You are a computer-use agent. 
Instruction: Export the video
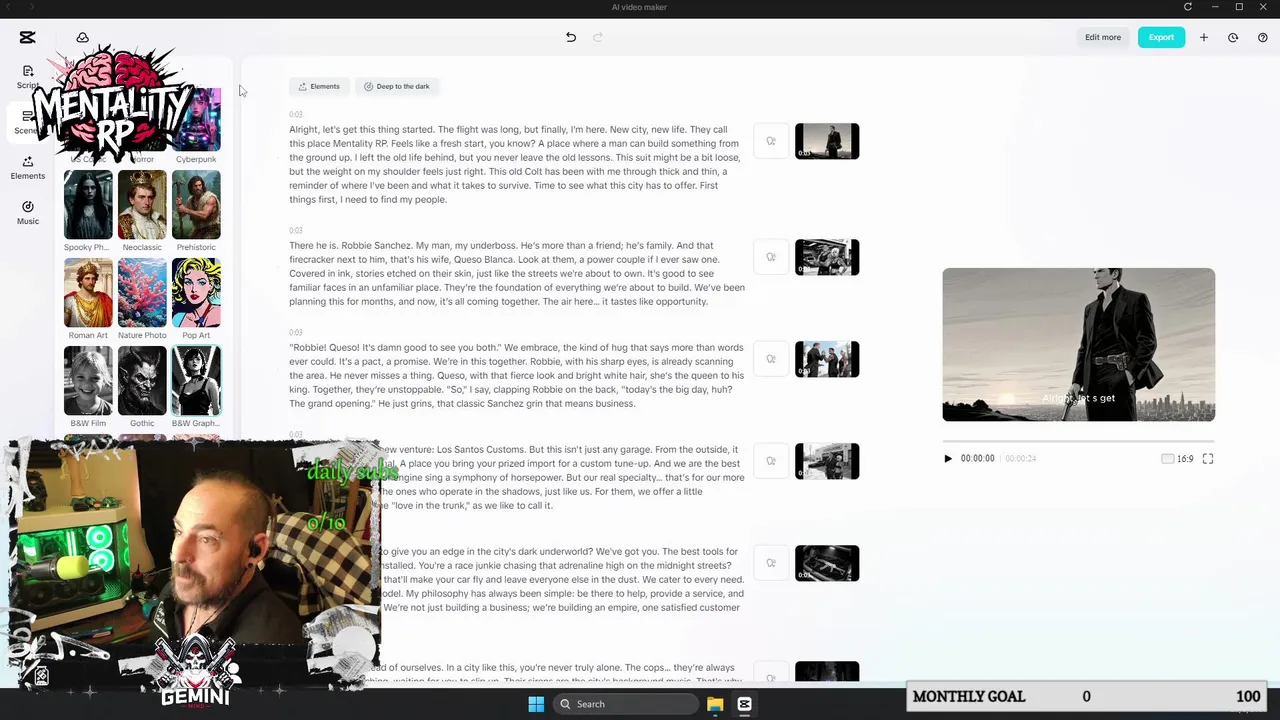[1161, 37]
